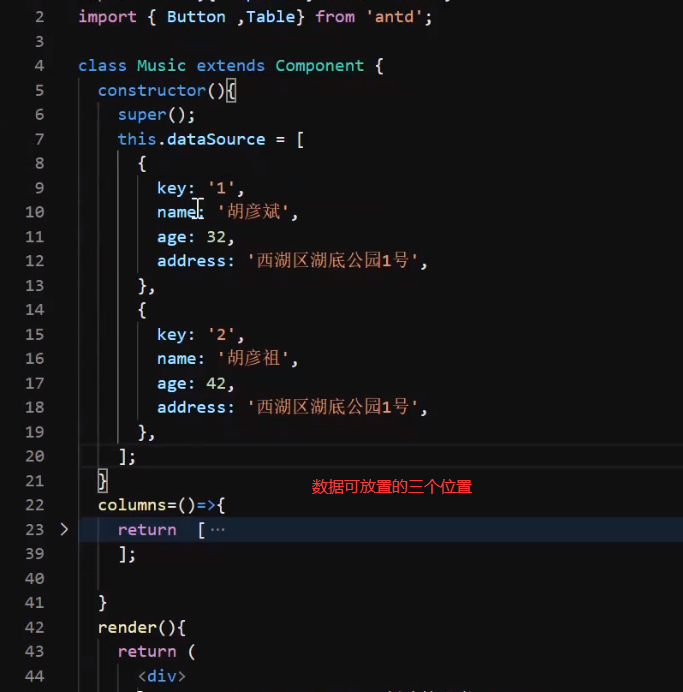Click the closing brace on line 41
This screenshot has width=683, height=692.
[102, 602]
